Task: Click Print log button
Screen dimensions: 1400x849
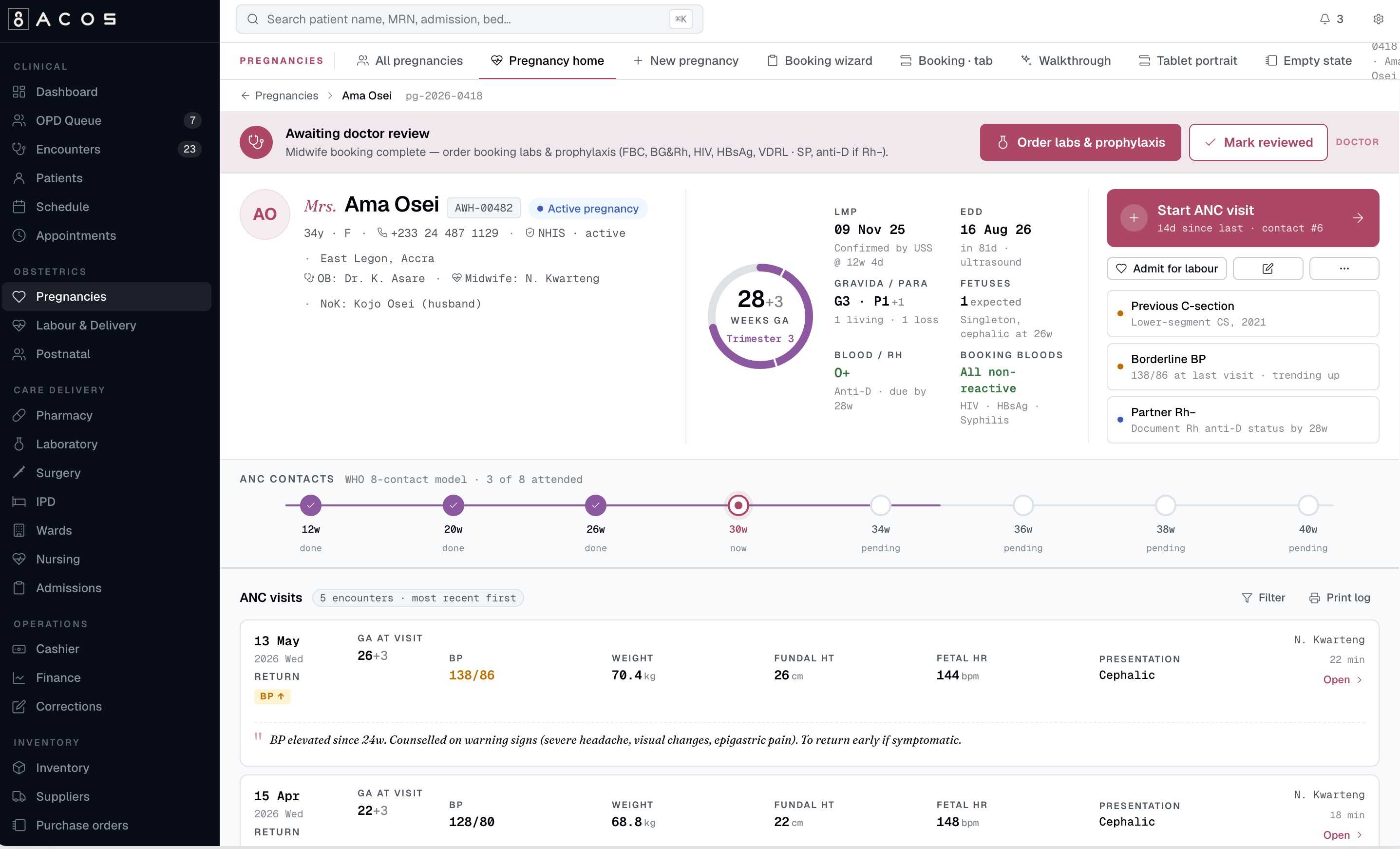Action: coord(1340,598)
